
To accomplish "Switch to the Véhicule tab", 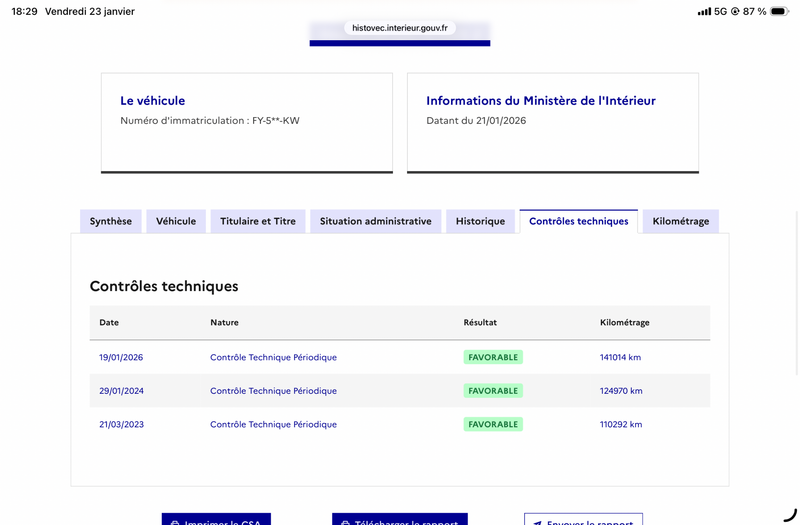I will coord(176,221).
